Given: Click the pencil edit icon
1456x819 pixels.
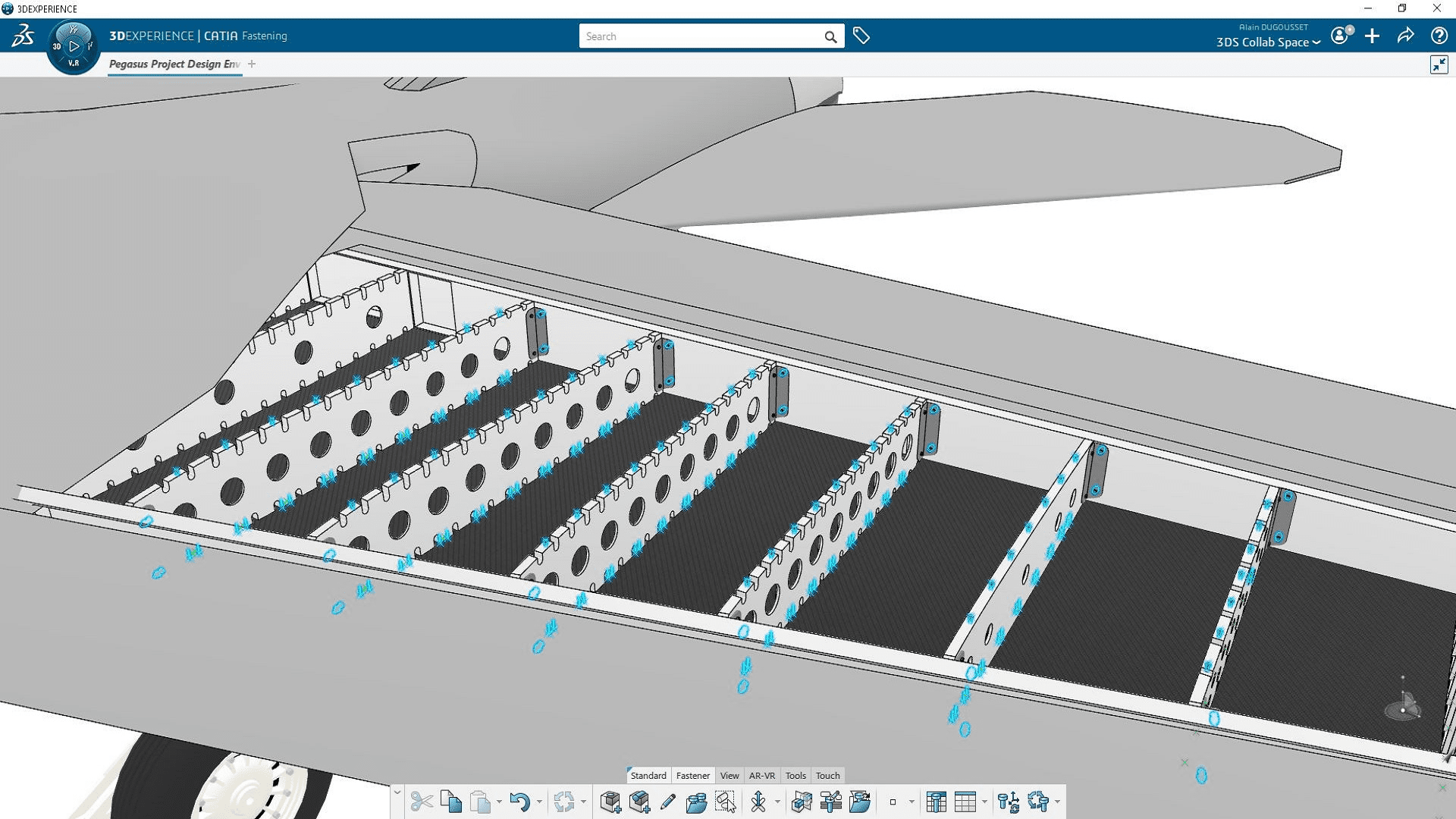Looking at the screenshot, I should click(x=667, y=802).
